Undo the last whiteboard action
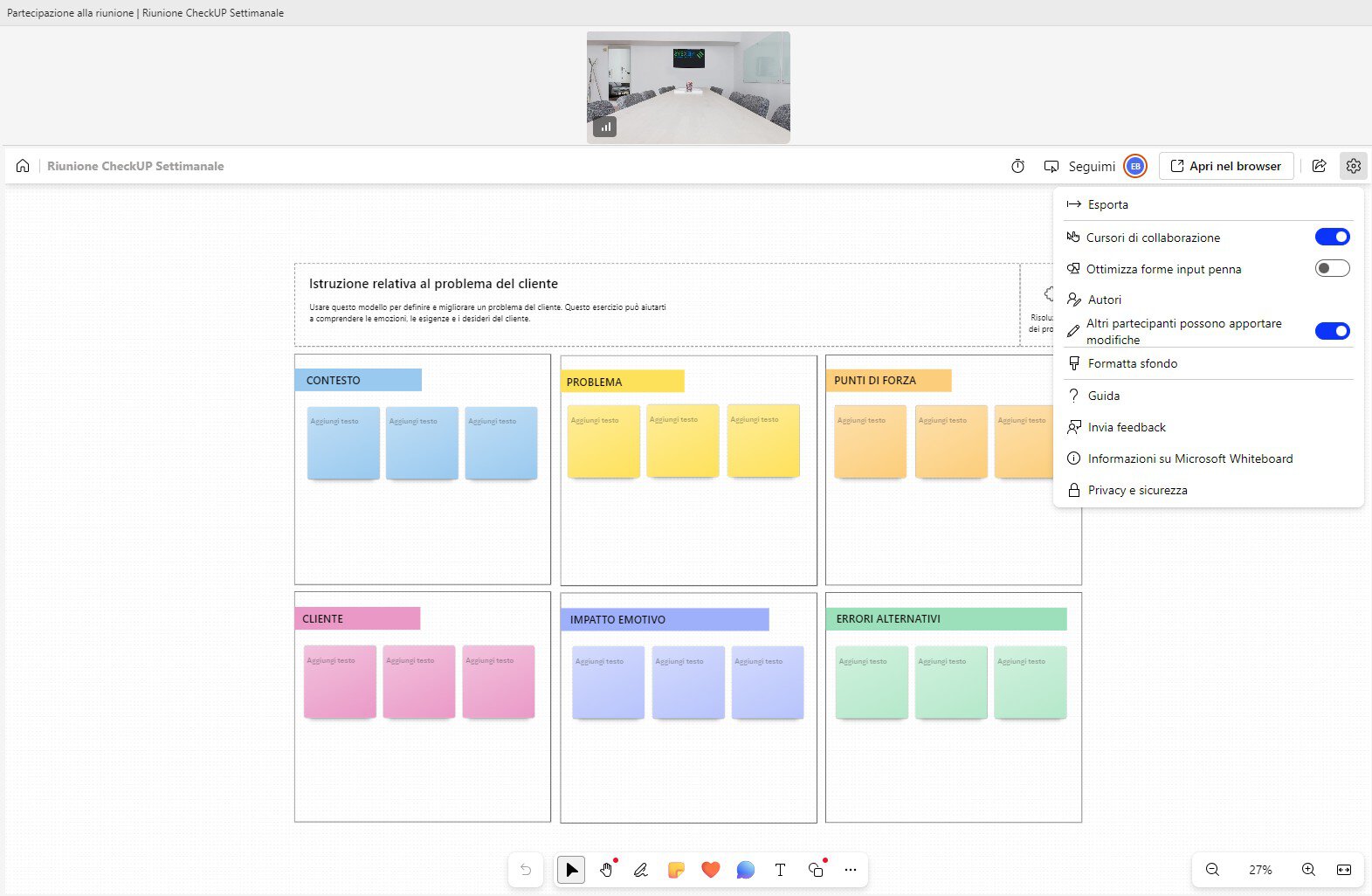Screen dimensions: 1372x896 [x=526, y=870]
